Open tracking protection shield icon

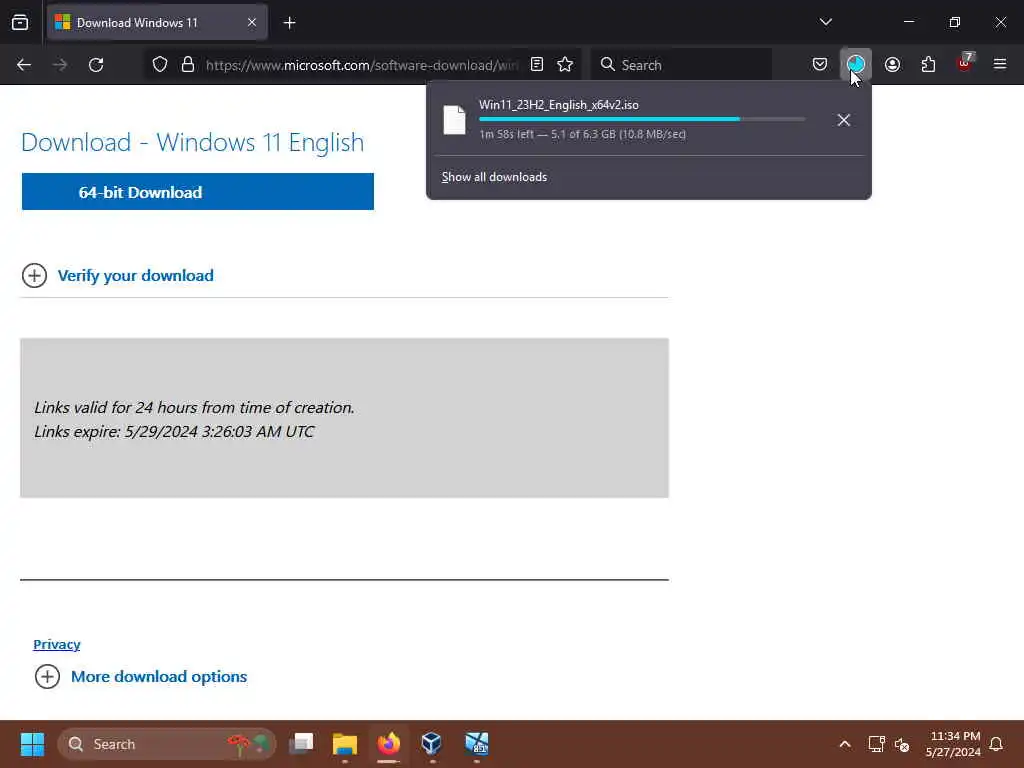pos(160,65)
